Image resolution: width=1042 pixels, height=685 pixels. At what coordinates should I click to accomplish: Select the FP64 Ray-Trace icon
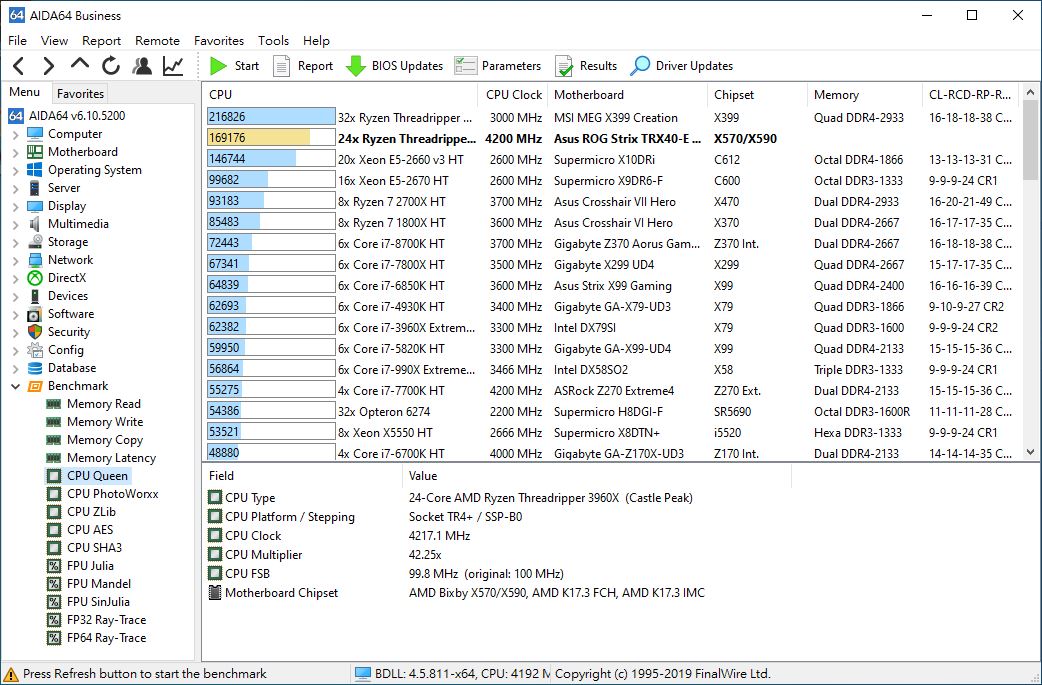click(54, 638)
